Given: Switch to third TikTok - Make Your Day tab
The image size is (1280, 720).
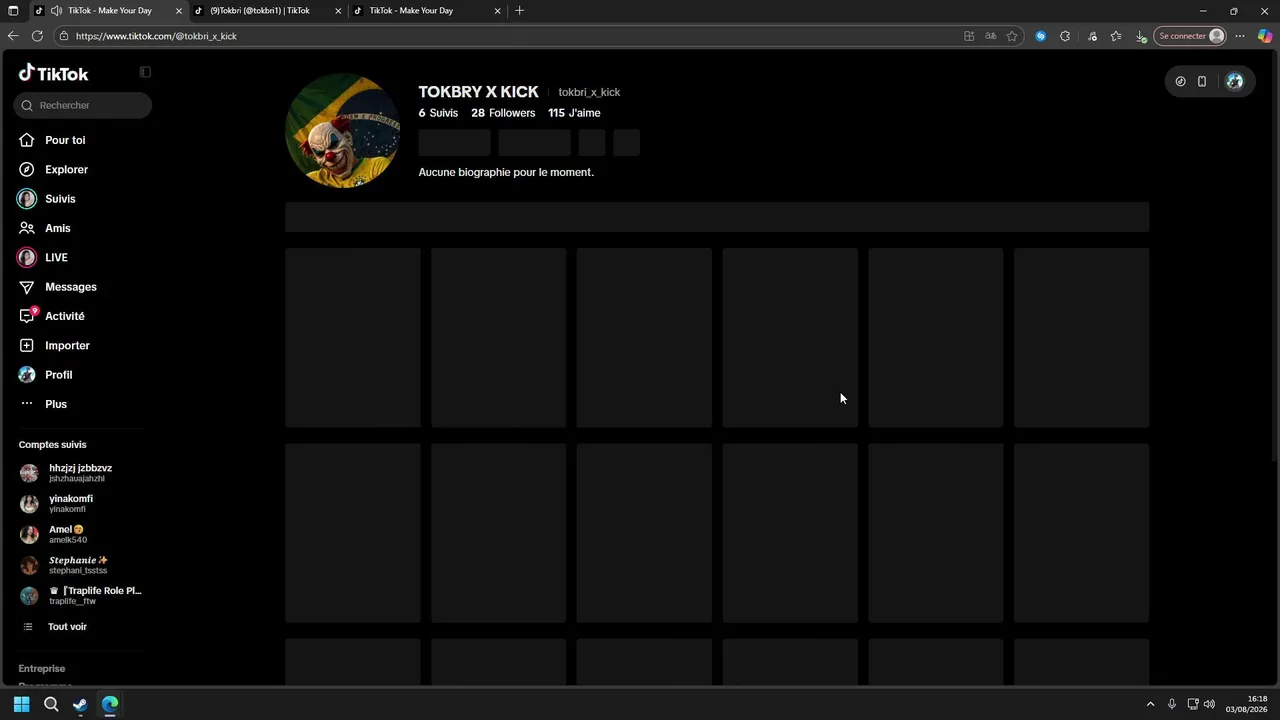Looking at the screenshot, I should point(411,11).
